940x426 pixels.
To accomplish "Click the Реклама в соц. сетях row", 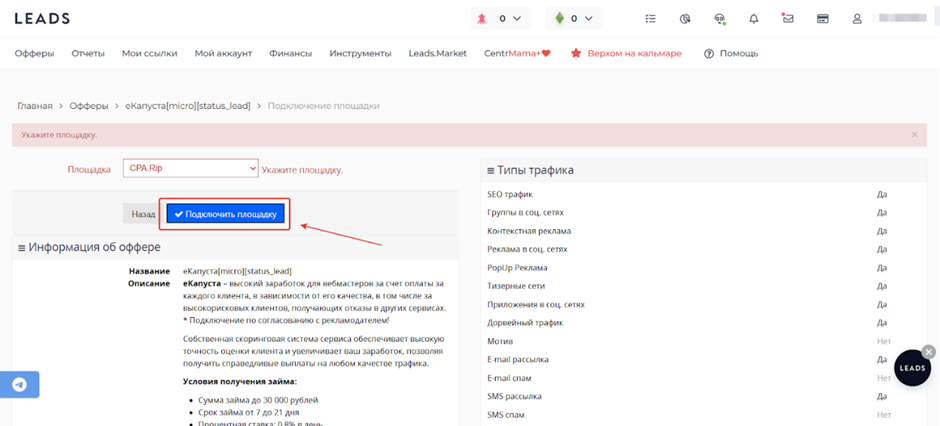I will (704, 249).
